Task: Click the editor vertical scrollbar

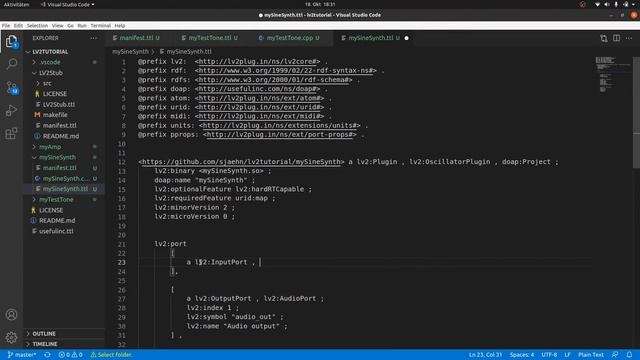Action: tap(636, 112)
